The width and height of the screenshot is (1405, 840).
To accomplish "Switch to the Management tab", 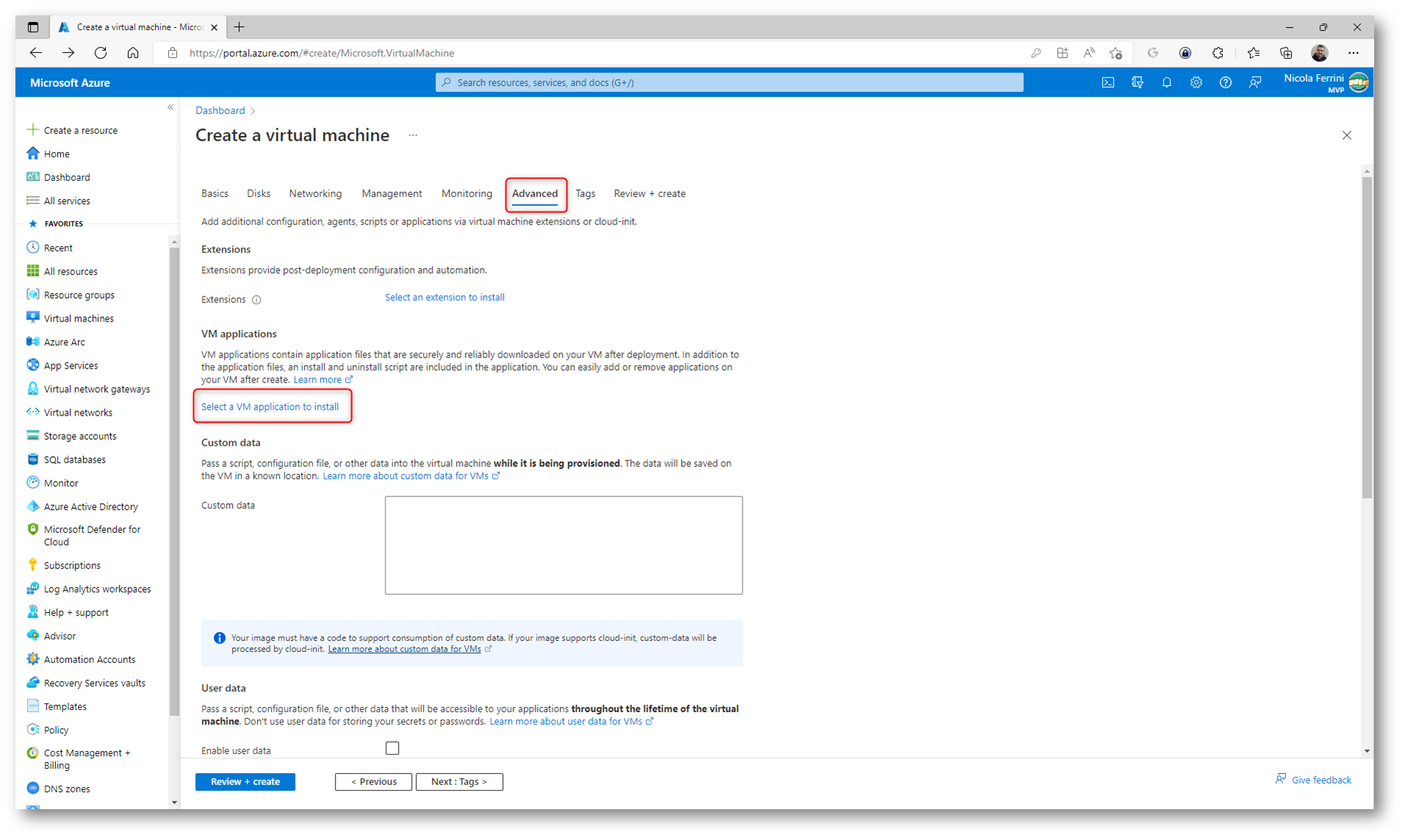I will click(391, 194).
